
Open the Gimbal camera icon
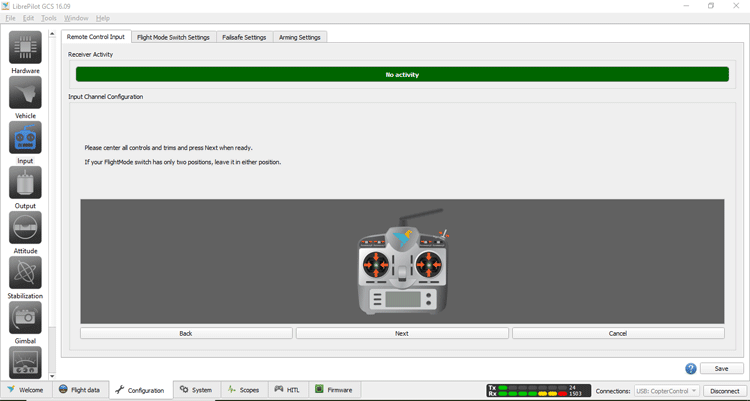[x=25, y=317]
